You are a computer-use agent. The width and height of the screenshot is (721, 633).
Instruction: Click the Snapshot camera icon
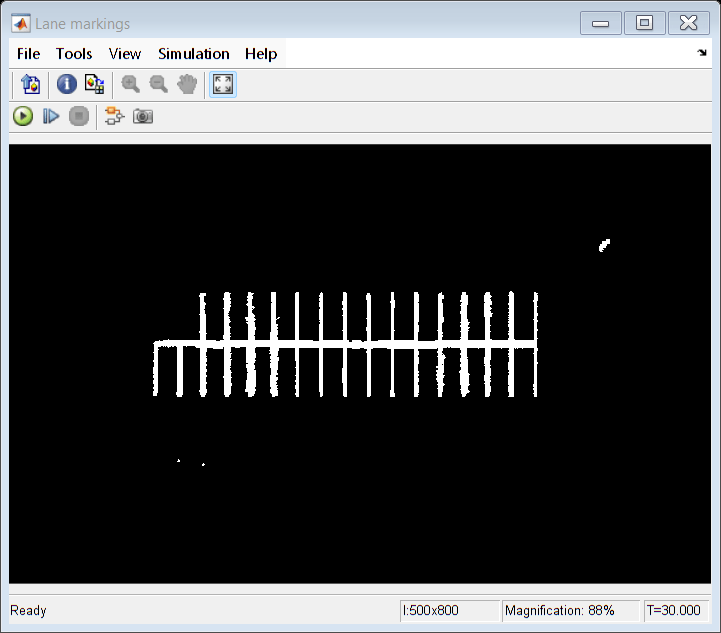[143, 116]
